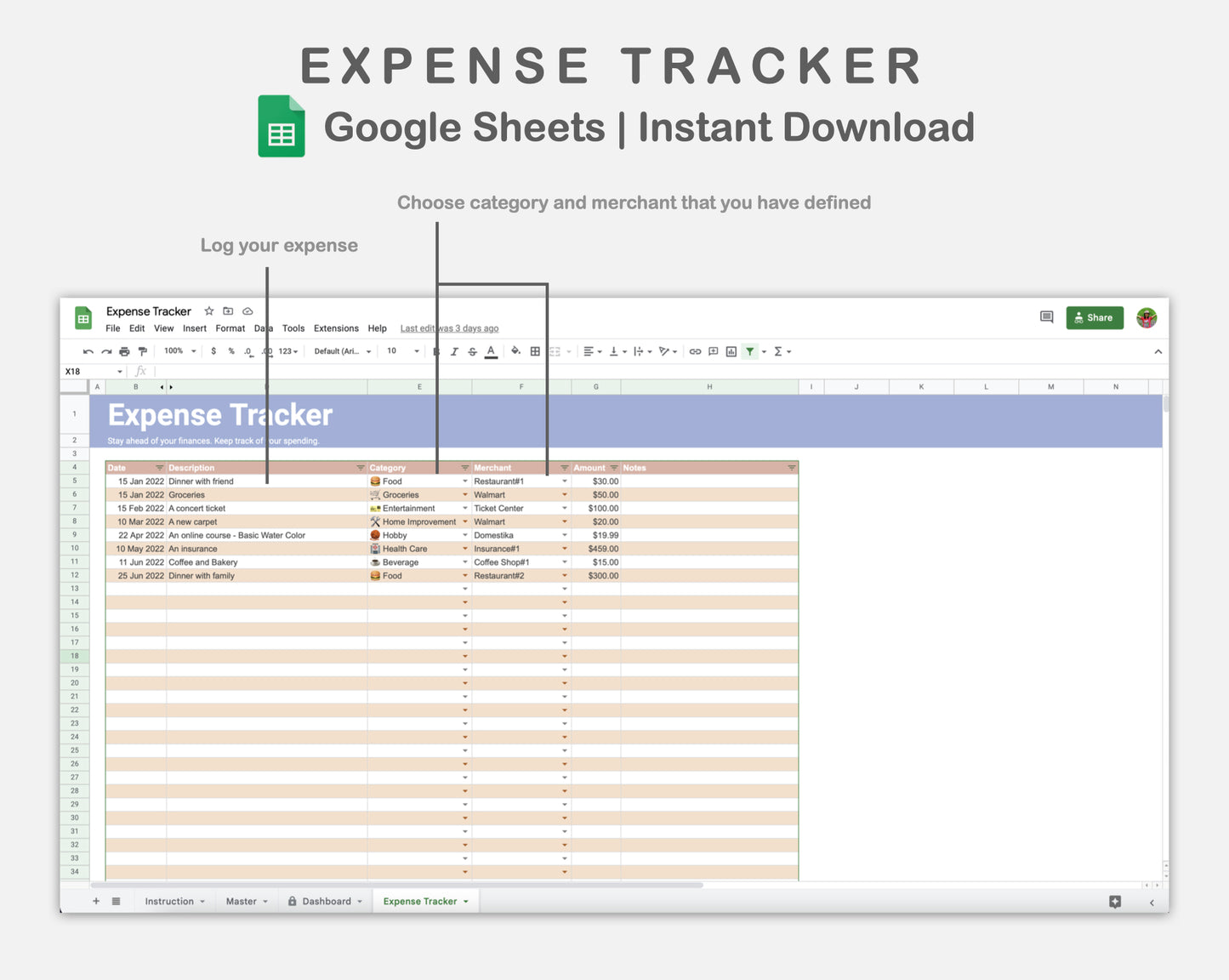Viewport: 1229px width, 980px height.
Task: Click the green Share button
Action: (1094, 318)
